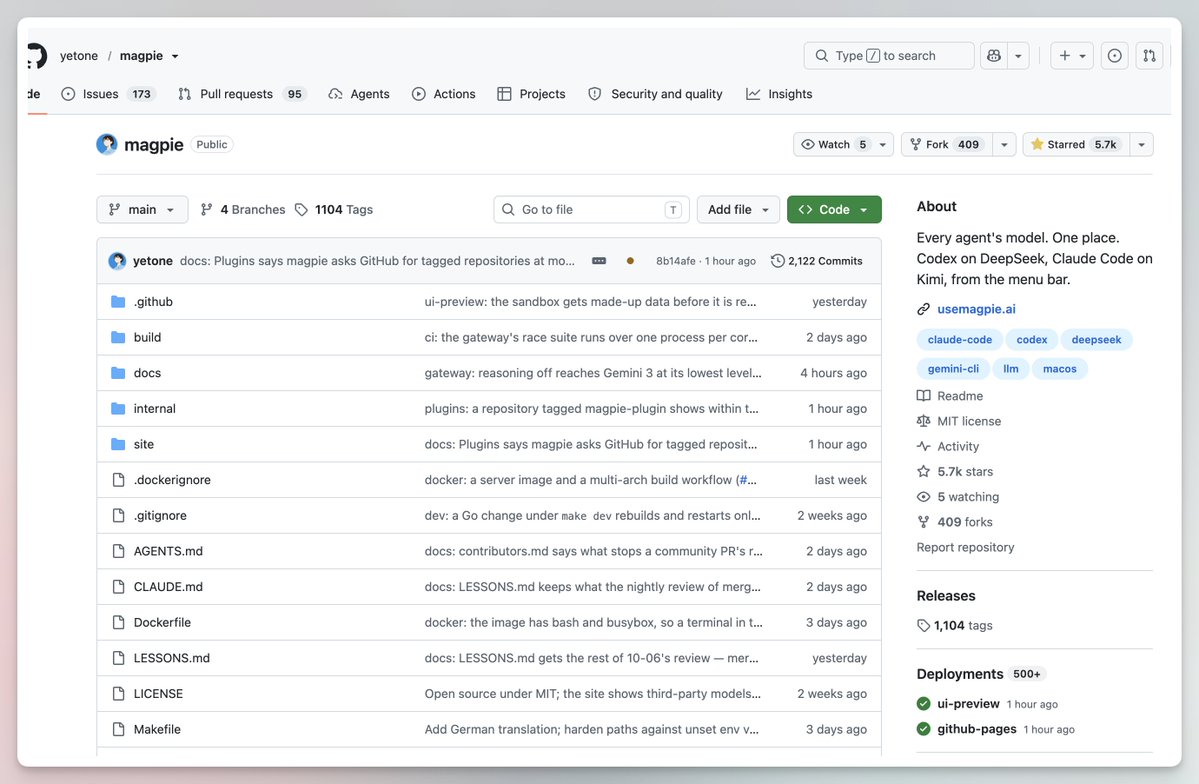This screenshot has height=784, width=1199.
Task: Switch to the Issues tab
Action: point(108,94)
